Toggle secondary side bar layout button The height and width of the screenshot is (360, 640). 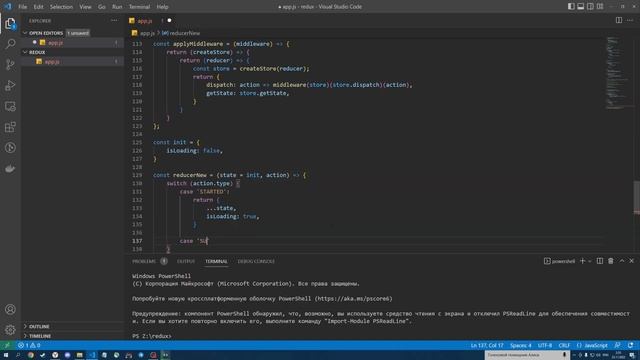590,7
